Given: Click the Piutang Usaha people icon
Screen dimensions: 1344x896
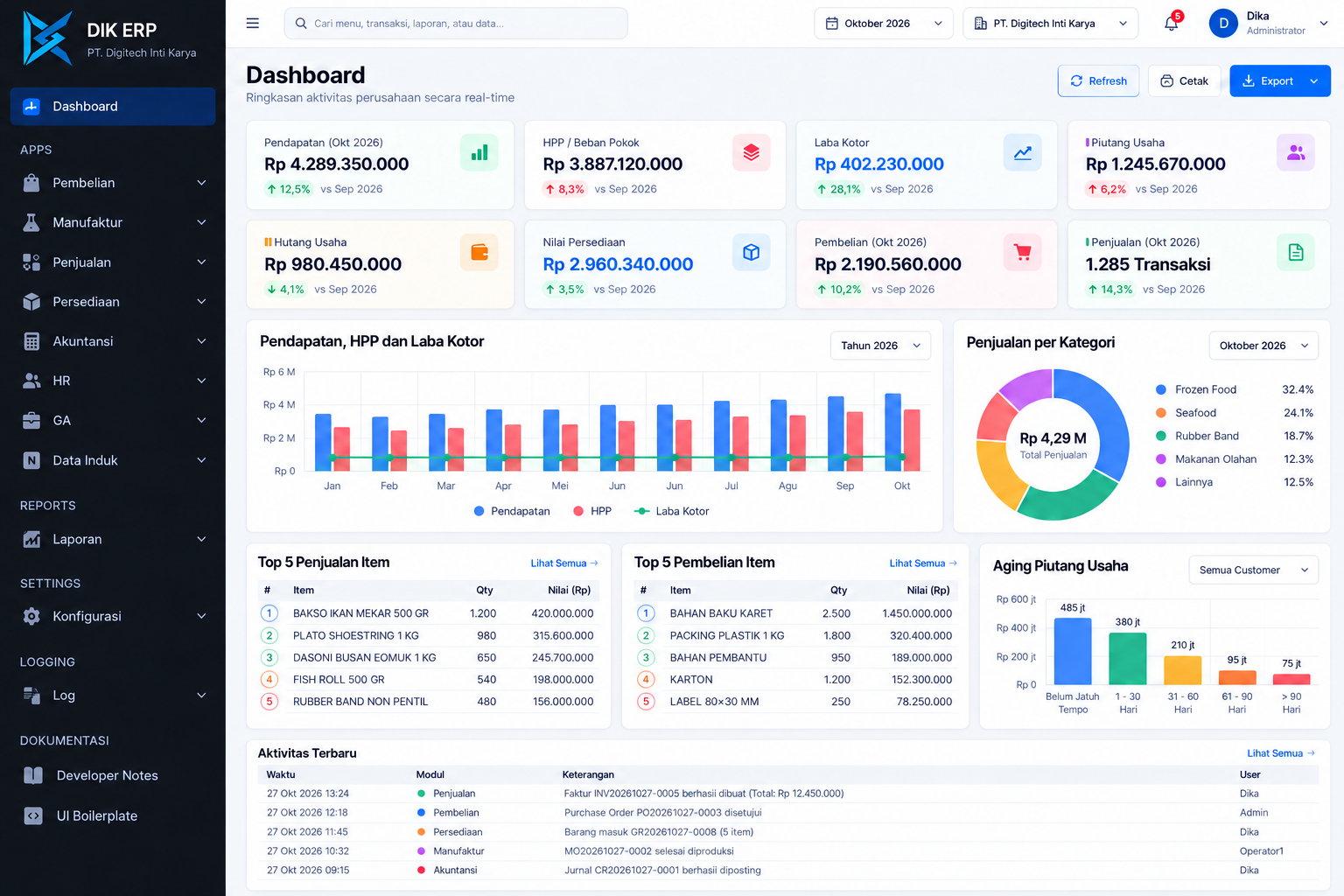Looking at the screenshot, I should click(x=1296, y=152).
